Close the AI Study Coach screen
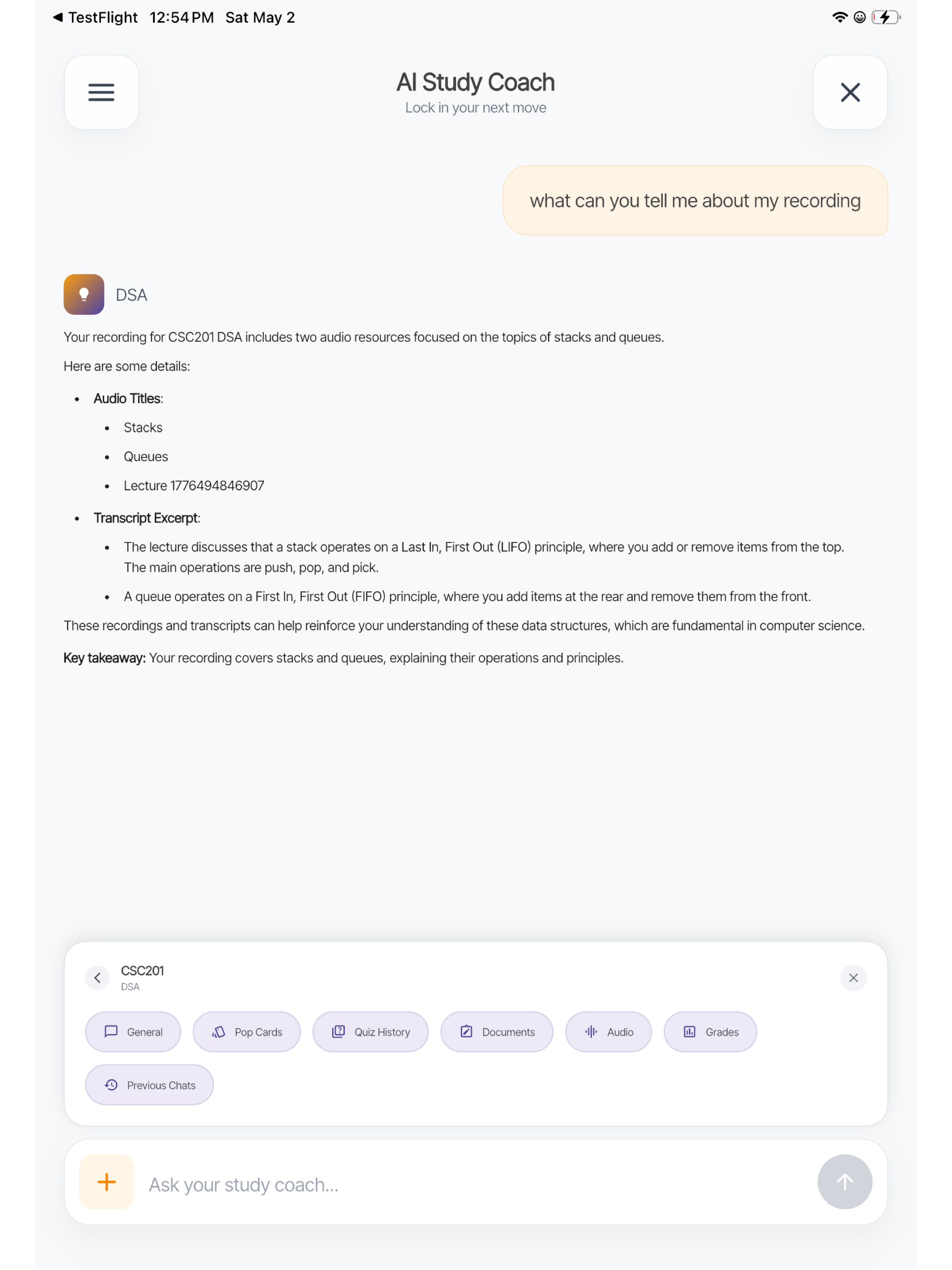 click(x=850, y=93)
